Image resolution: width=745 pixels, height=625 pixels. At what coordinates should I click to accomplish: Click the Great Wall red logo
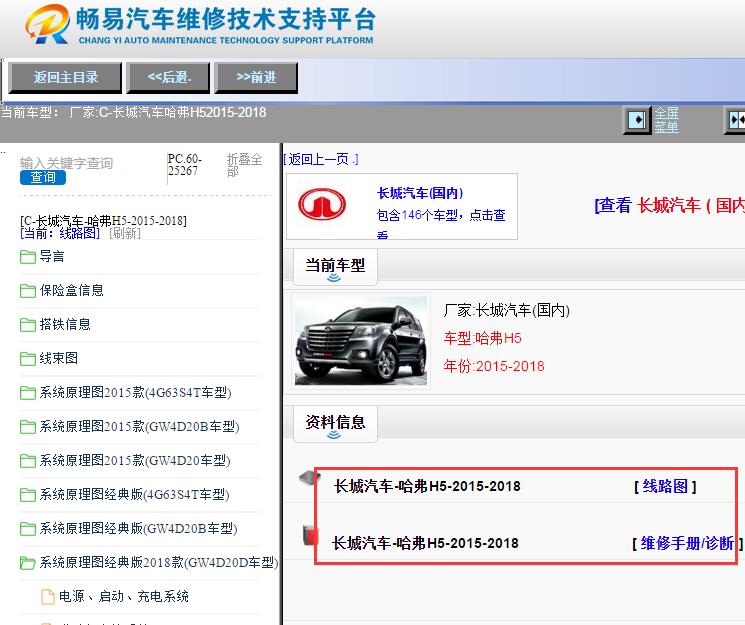pyautogui.click(x=322, y=205)
